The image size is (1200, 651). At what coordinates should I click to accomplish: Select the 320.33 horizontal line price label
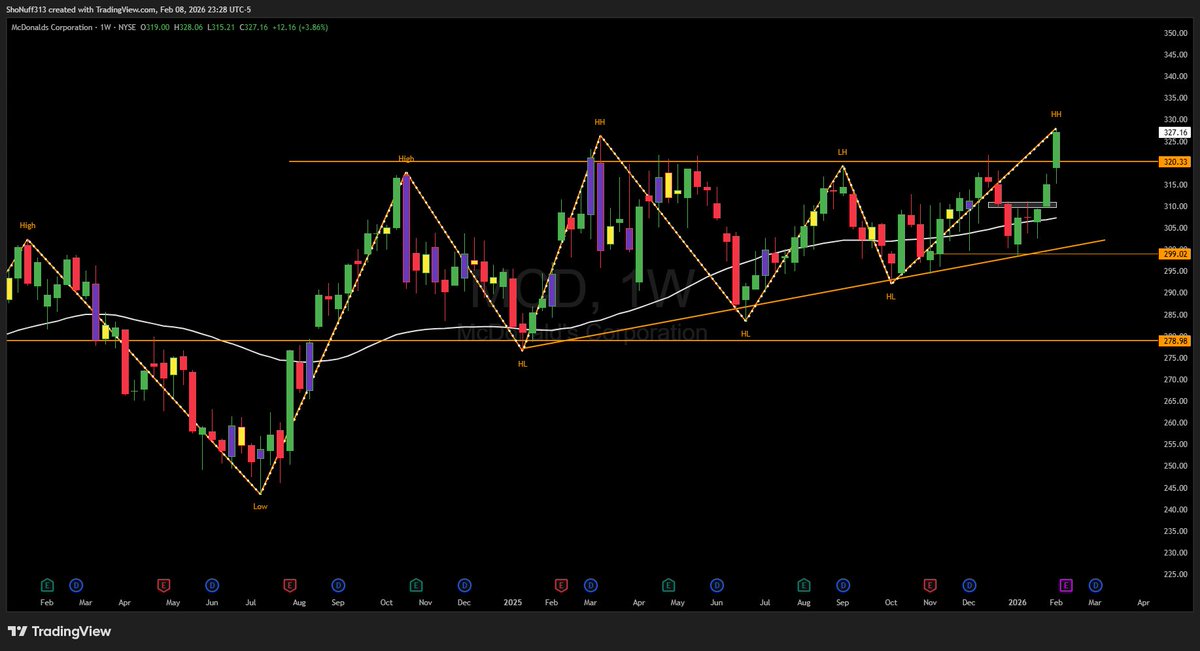click(1174, 161)
